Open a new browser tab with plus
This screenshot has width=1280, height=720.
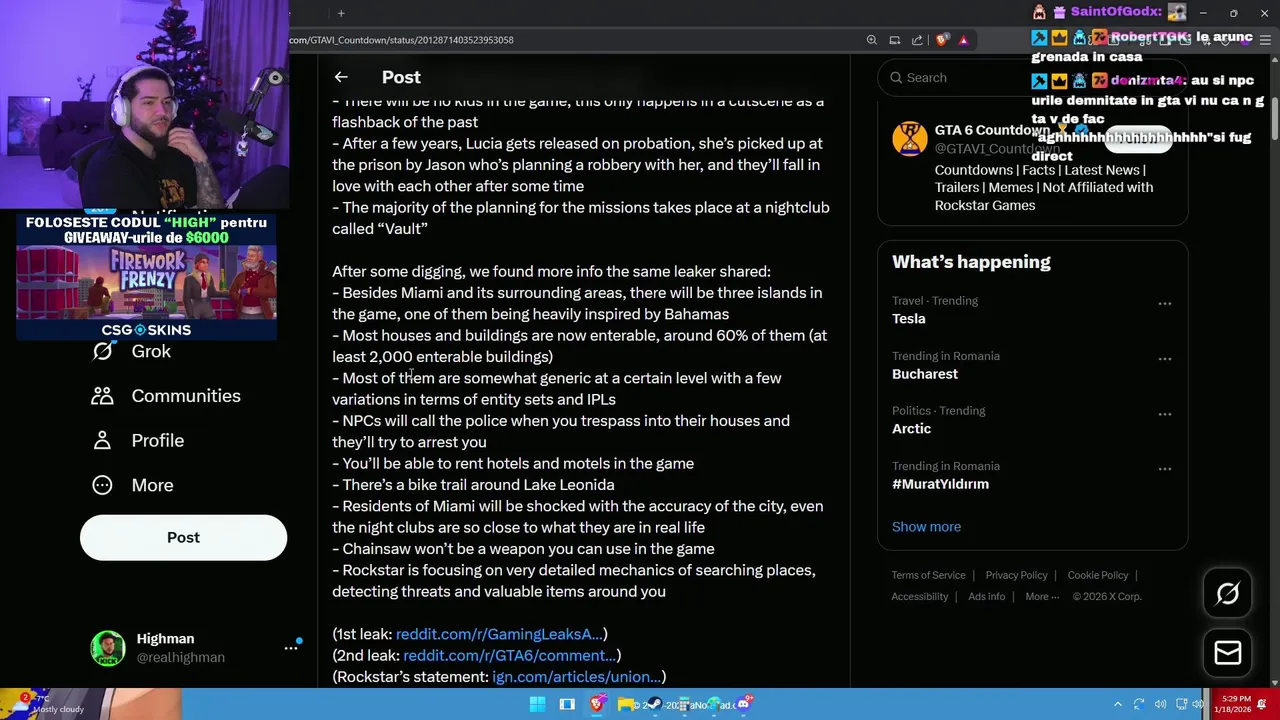[341, 13]
